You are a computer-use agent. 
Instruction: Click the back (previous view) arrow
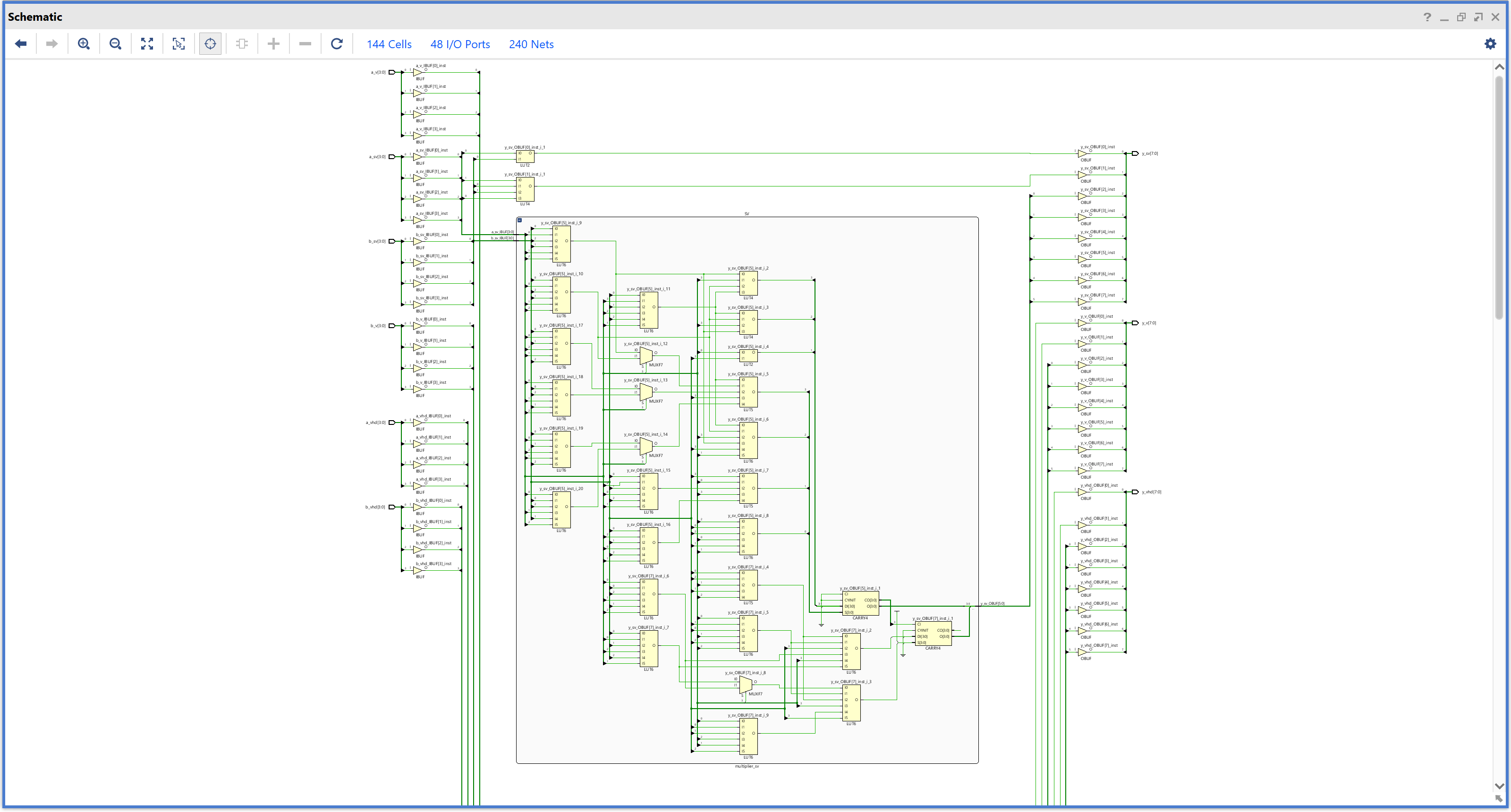tap(21, 44)
